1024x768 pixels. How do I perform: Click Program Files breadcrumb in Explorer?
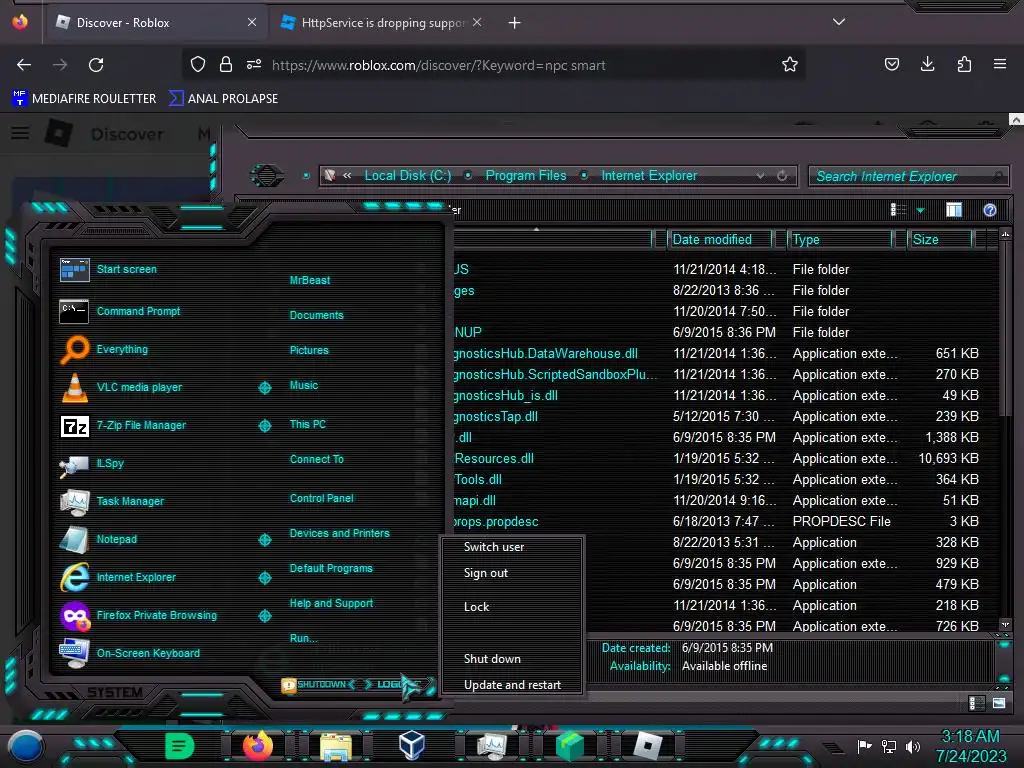point(526,176)
